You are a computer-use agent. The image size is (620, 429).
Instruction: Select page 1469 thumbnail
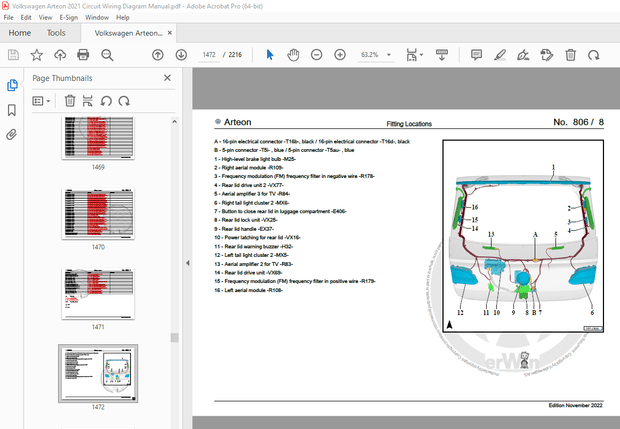pyautogui.click(x=98, y=138)
